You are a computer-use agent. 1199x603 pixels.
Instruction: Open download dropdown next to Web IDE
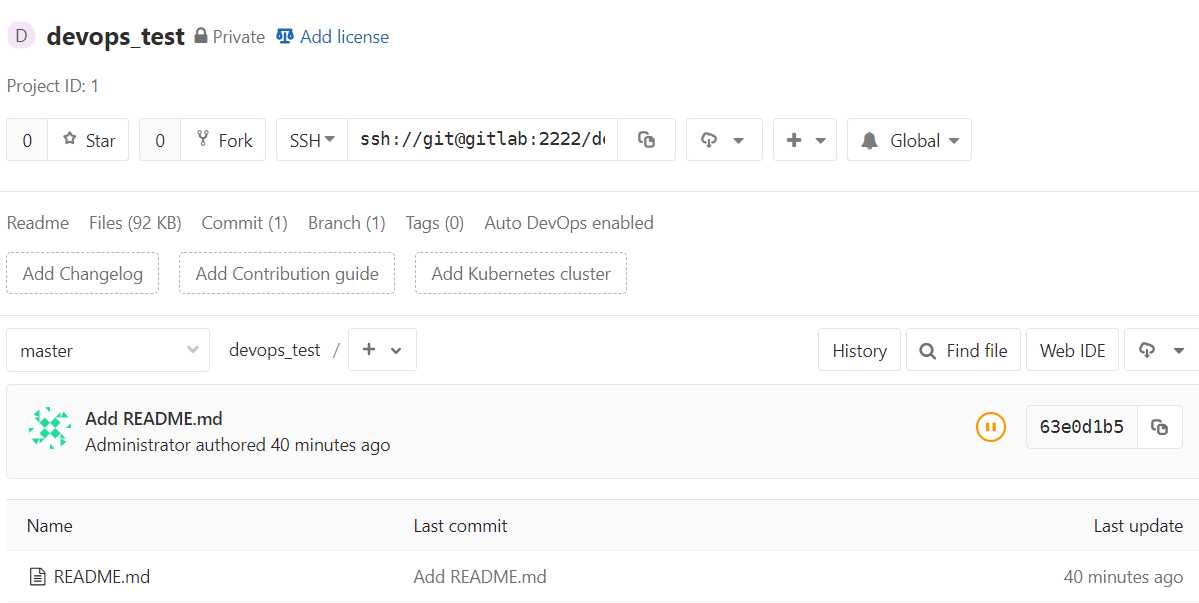(1162, 350)
